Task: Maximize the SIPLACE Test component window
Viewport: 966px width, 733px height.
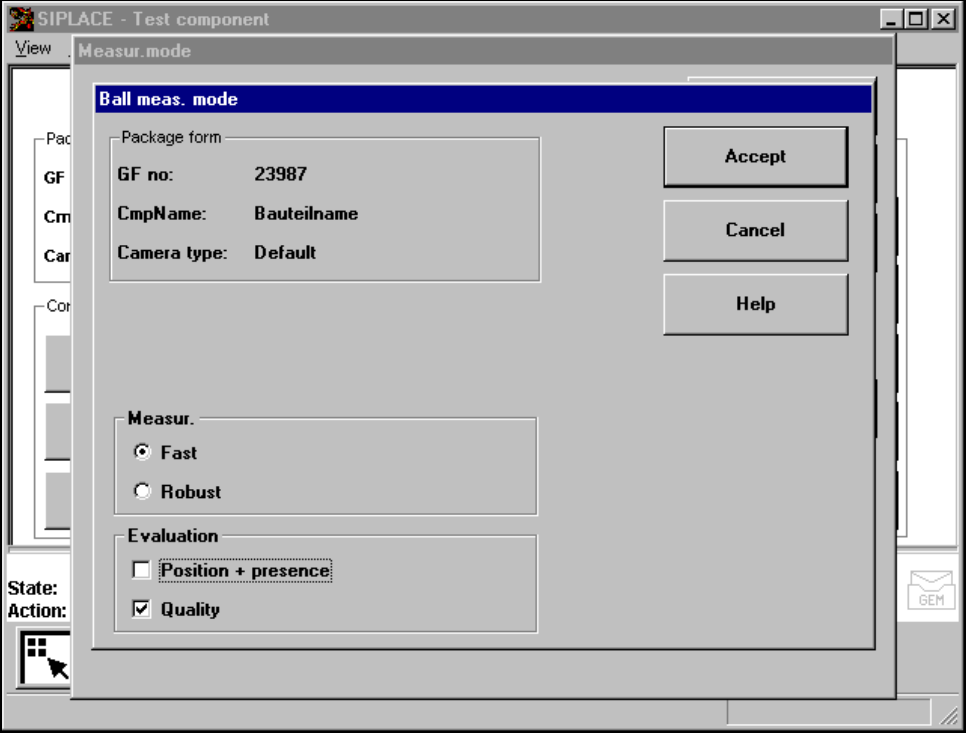Action: tap(916, 19)
